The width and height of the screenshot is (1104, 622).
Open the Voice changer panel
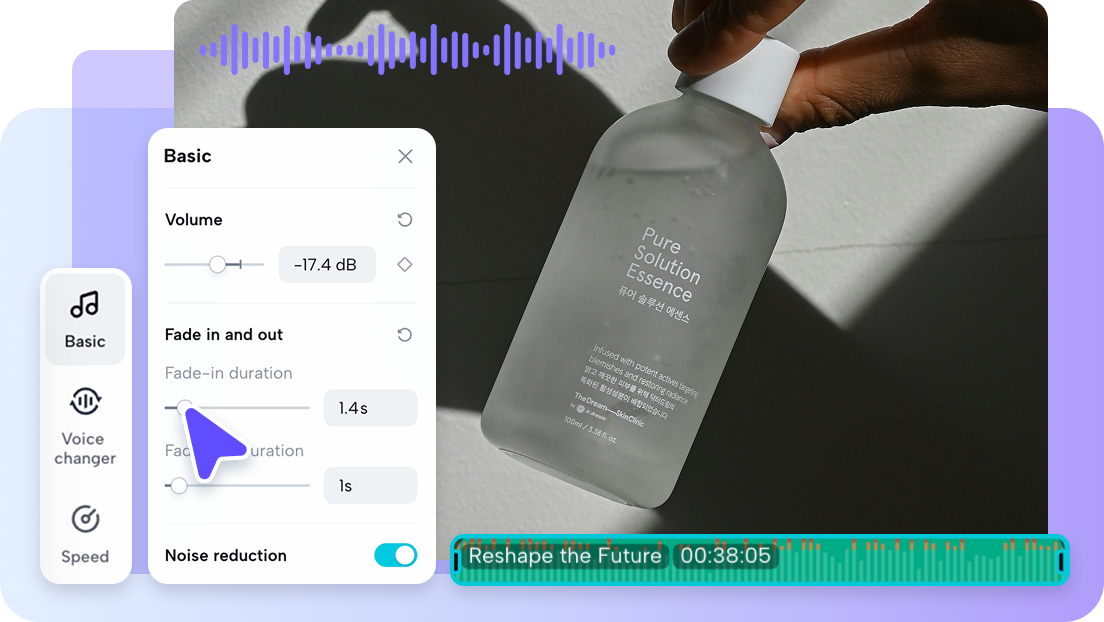pyautogui.click(x=85, y=420)
